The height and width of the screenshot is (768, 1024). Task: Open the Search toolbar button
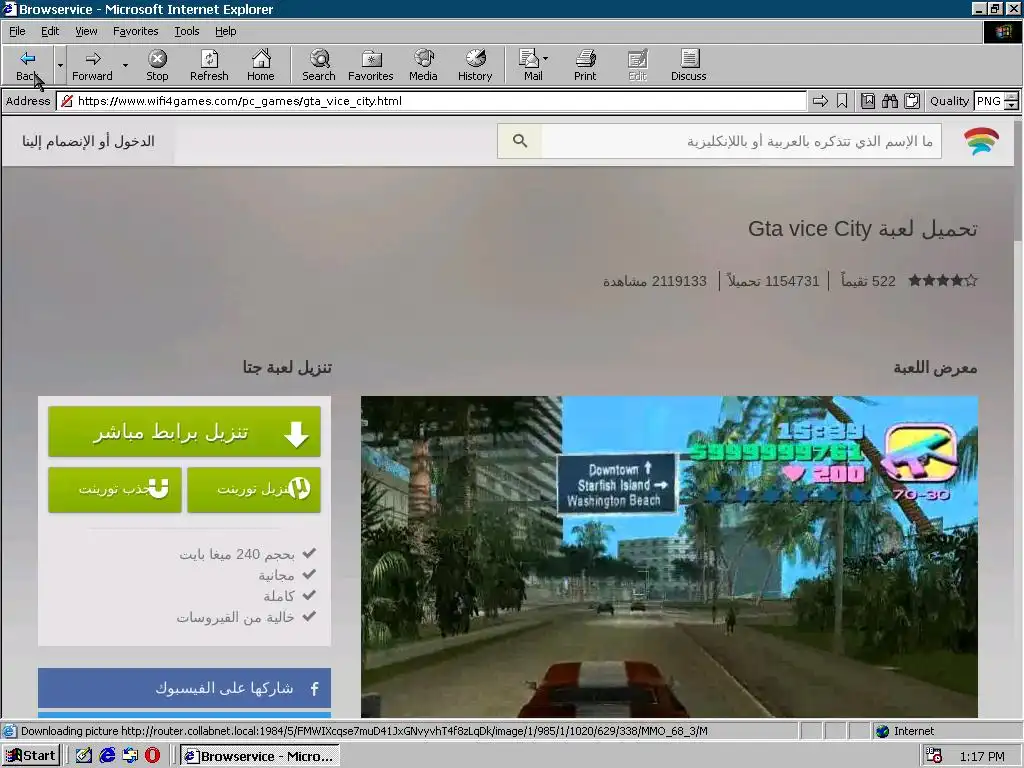tap(319, 65)
